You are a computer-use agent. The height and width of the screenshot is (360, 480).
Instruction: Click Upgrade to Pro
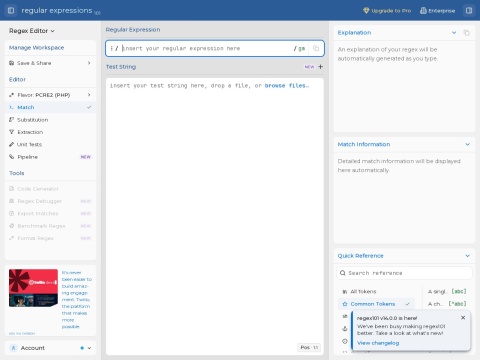(387, 11)
